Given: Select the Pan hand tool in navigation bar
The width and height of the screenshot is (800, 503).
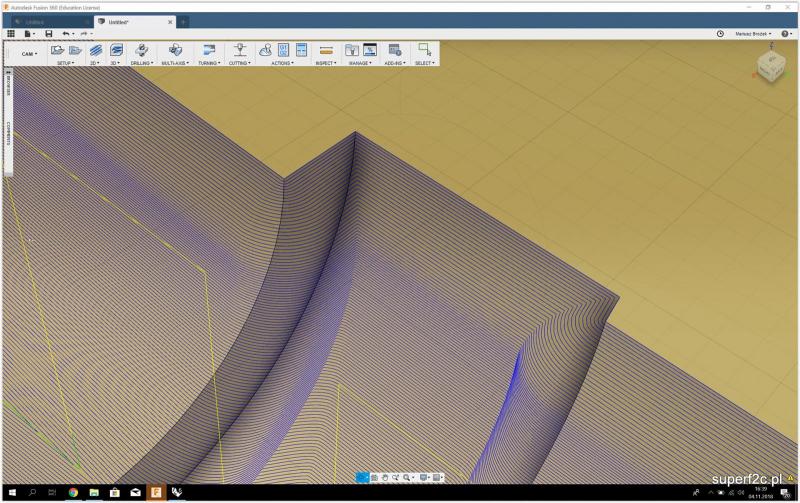Looking at the screenshot, I should pos(385,478).
